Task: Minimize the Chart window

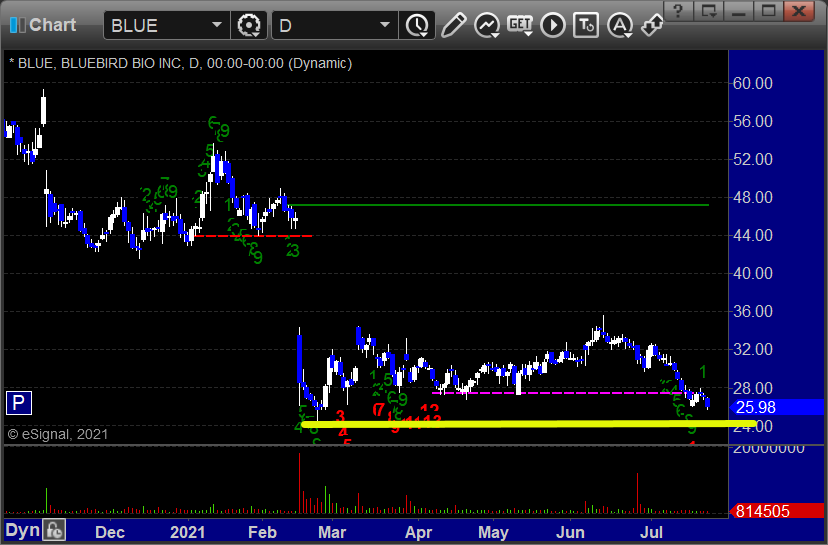Action: pos(738,11)
